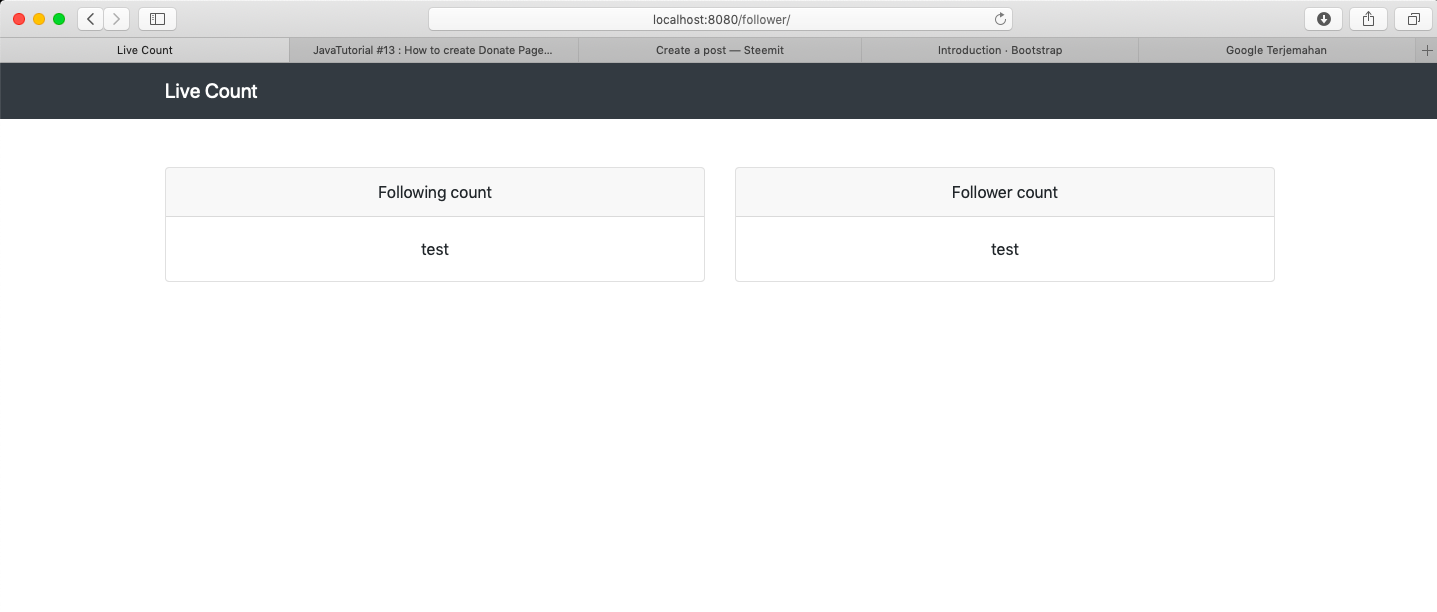Close the window with the red button
The height and width of the screenshot is (612, 1437).
click(x=19, y=19)
